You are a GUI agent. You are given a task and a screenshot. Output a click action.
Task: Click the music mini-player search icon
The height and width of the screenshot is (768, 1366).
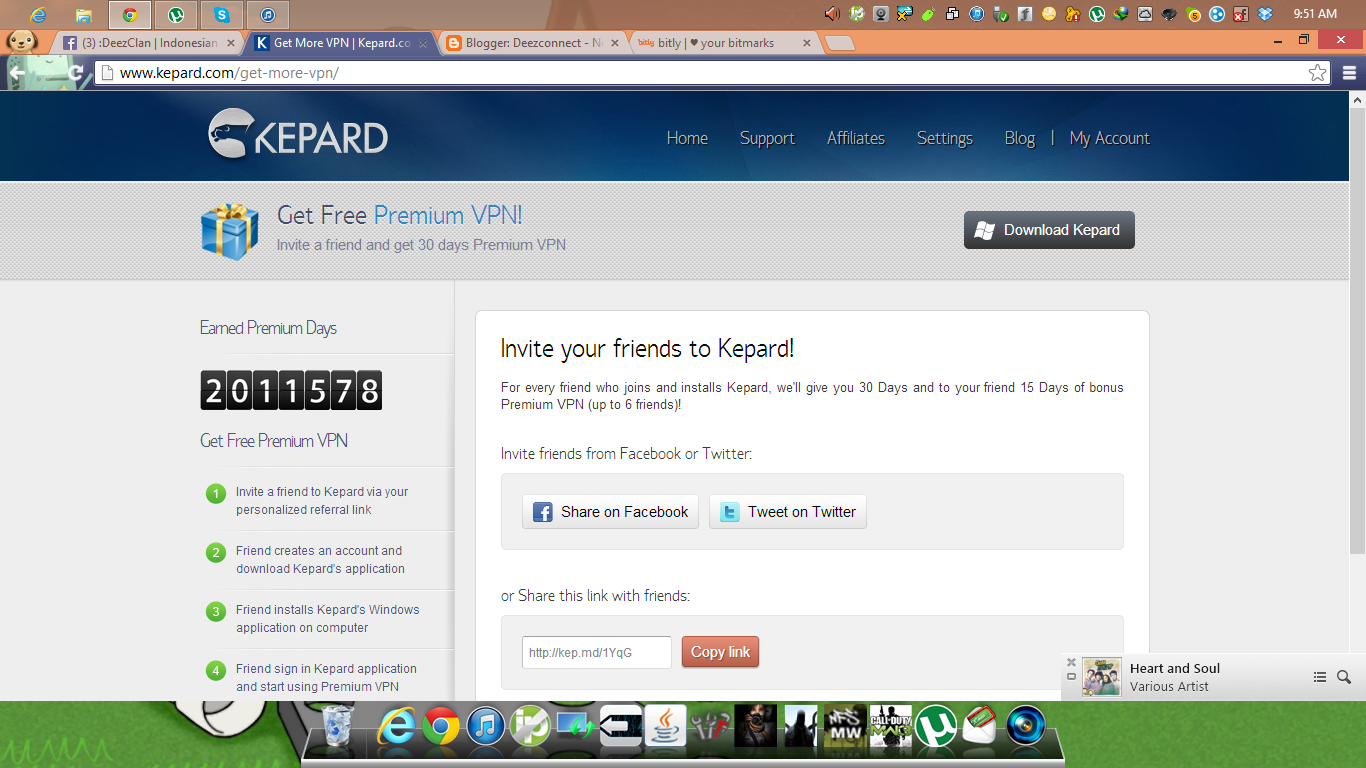click(1344, 677)
